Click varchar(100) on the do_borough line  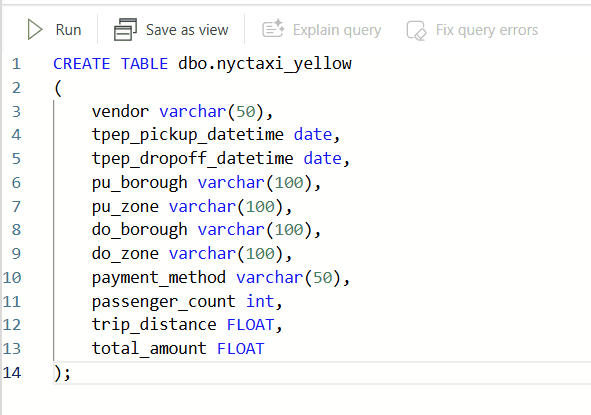tap(254, 230)
